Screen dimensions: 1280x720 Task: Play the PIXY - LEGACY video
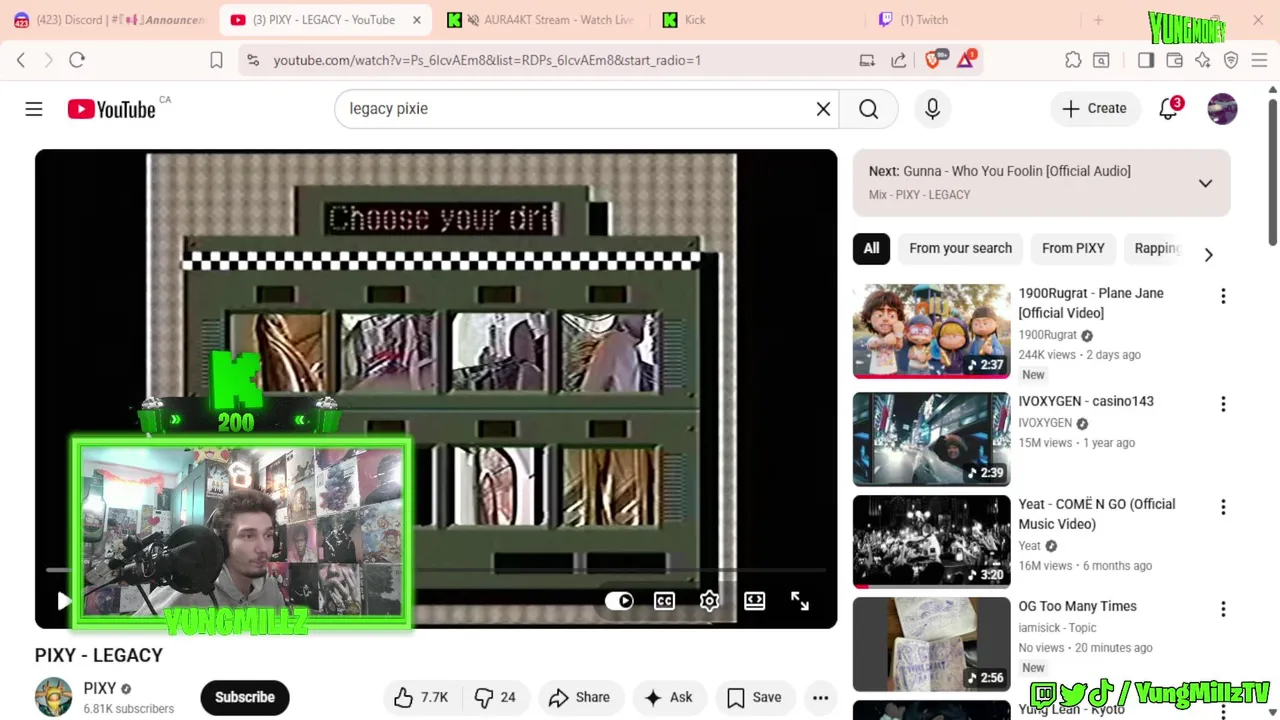coord(63,601)
